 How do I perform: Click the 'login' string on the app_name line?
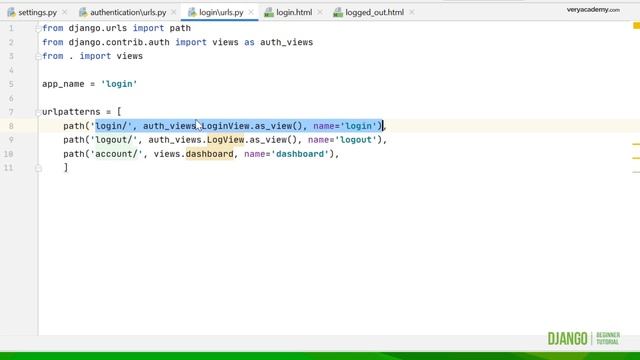point(119,84)
